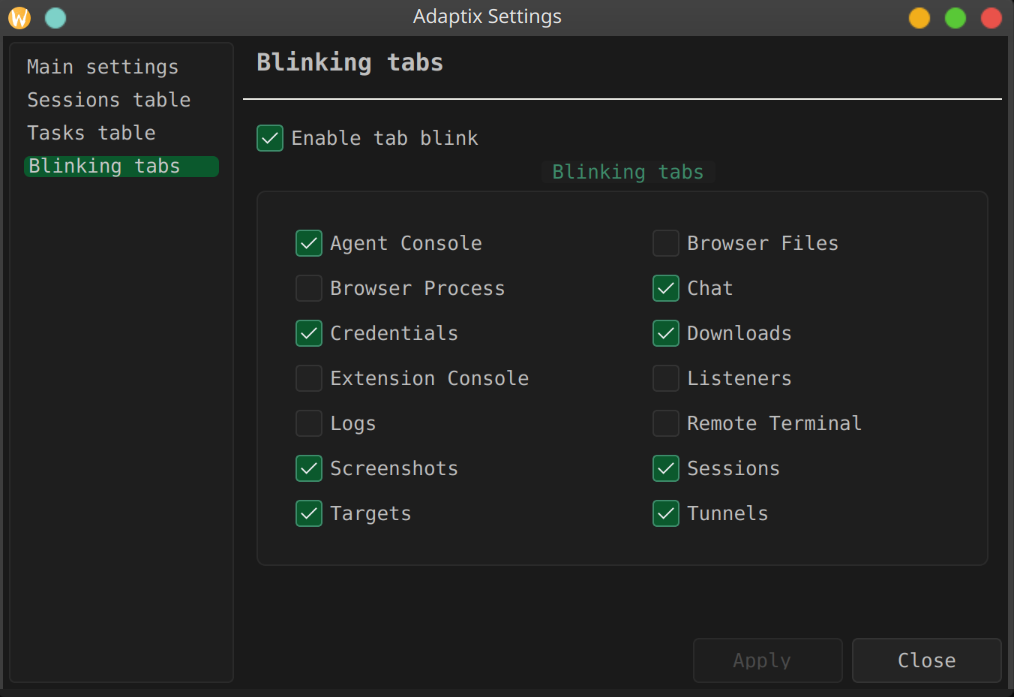
Task: Click the orange W application icon
Action: (19, 17)
